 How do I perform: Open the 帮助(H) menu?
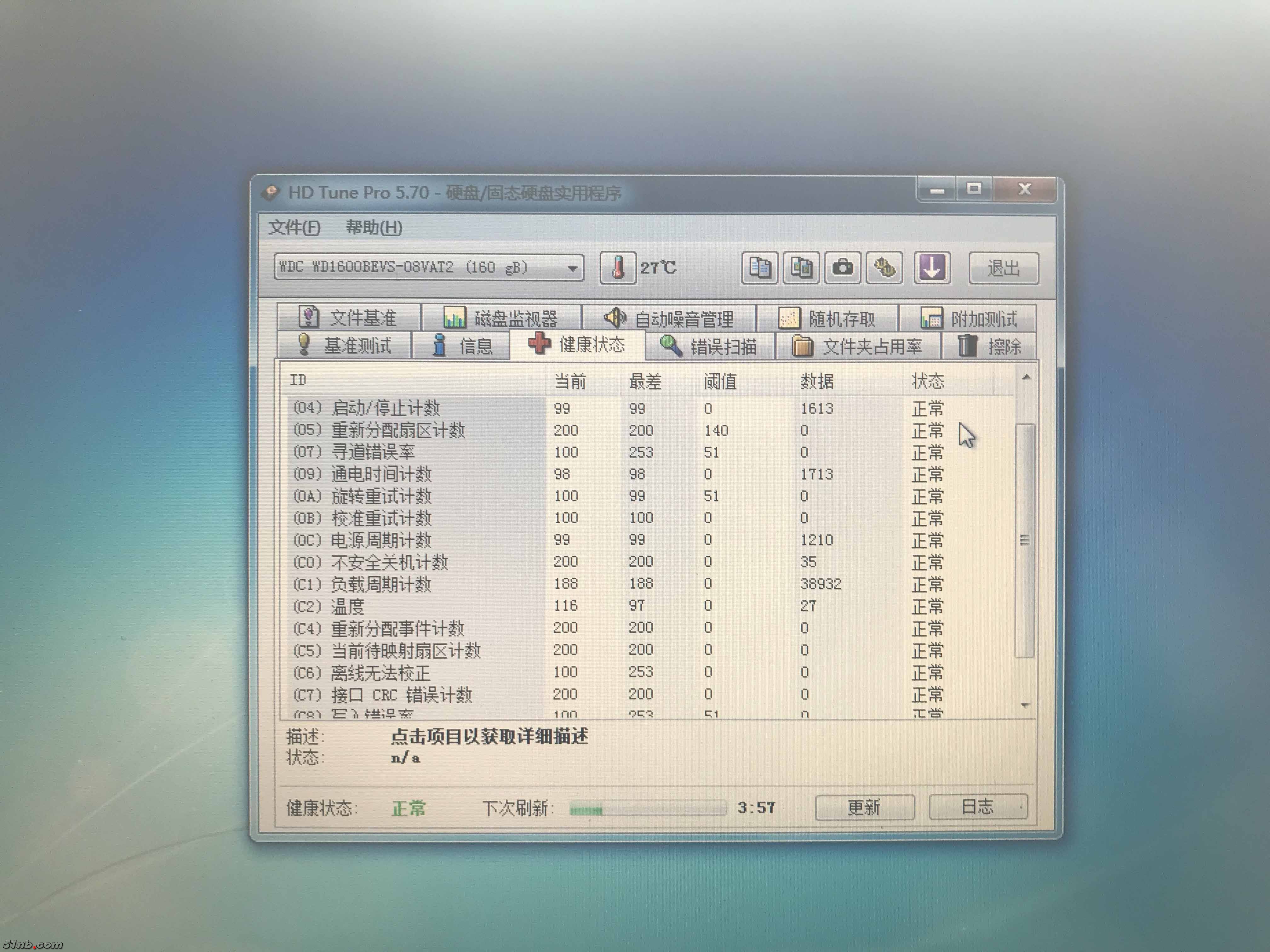374,228
